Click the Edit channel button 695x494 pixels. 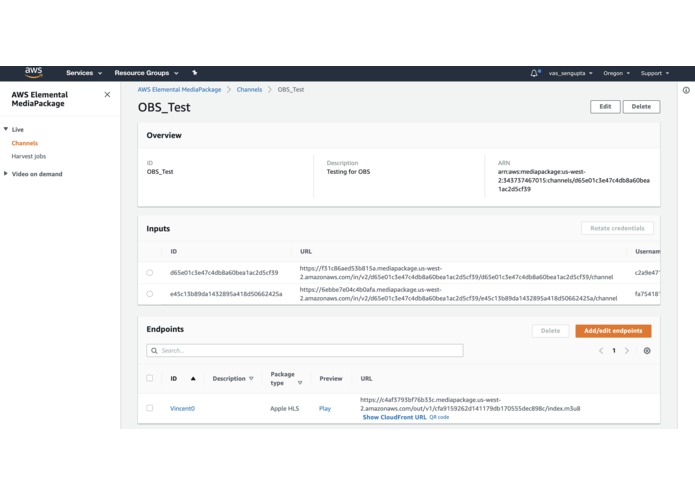[x=605, y=107]
